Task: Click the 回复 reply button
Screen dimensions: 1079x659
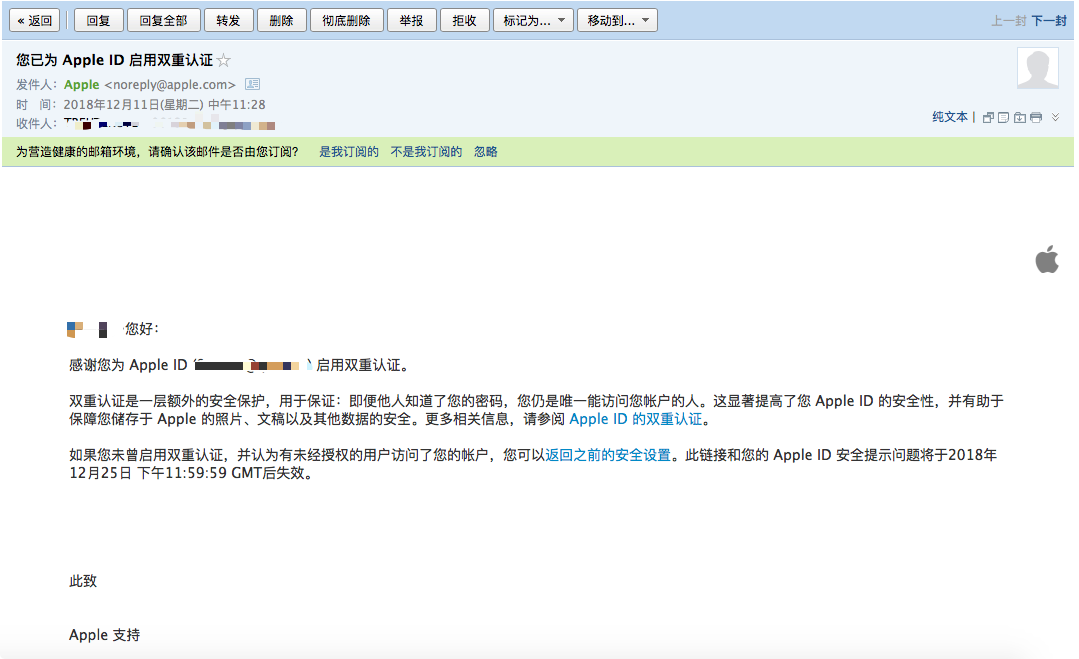Action: coord(98,21)
